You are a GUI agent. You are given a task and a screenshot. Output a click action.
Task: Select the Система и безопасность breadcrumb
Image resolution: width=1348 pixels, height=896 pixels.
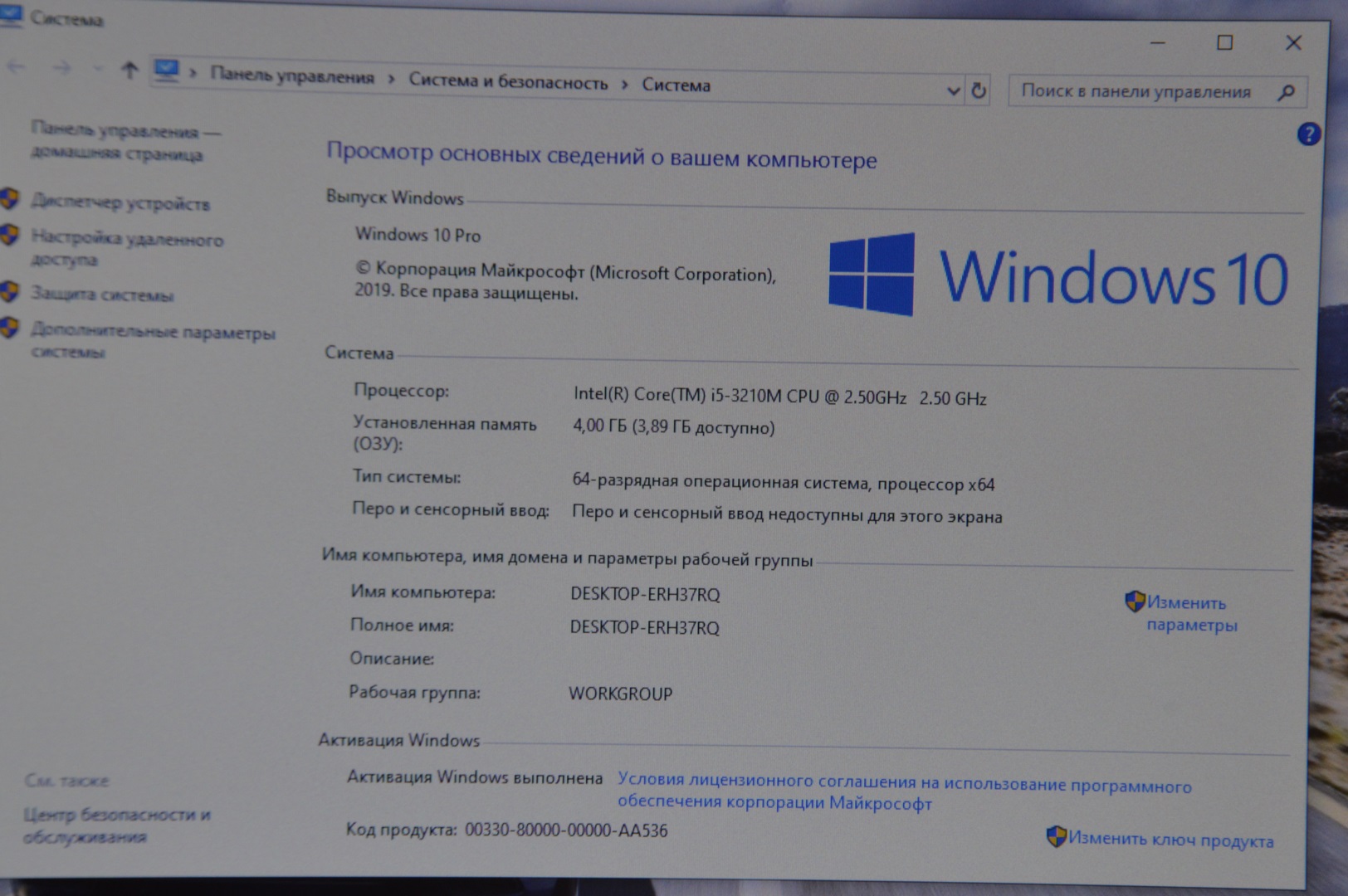pyautogui.click(x=508, y=81)
